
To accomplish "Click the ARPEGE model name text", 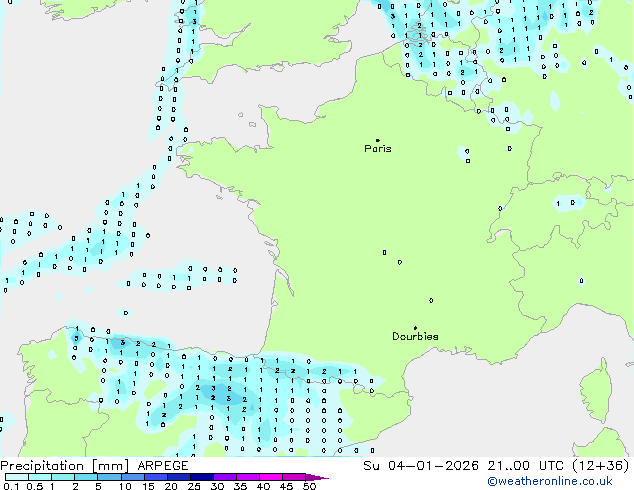I will (163, 466).
